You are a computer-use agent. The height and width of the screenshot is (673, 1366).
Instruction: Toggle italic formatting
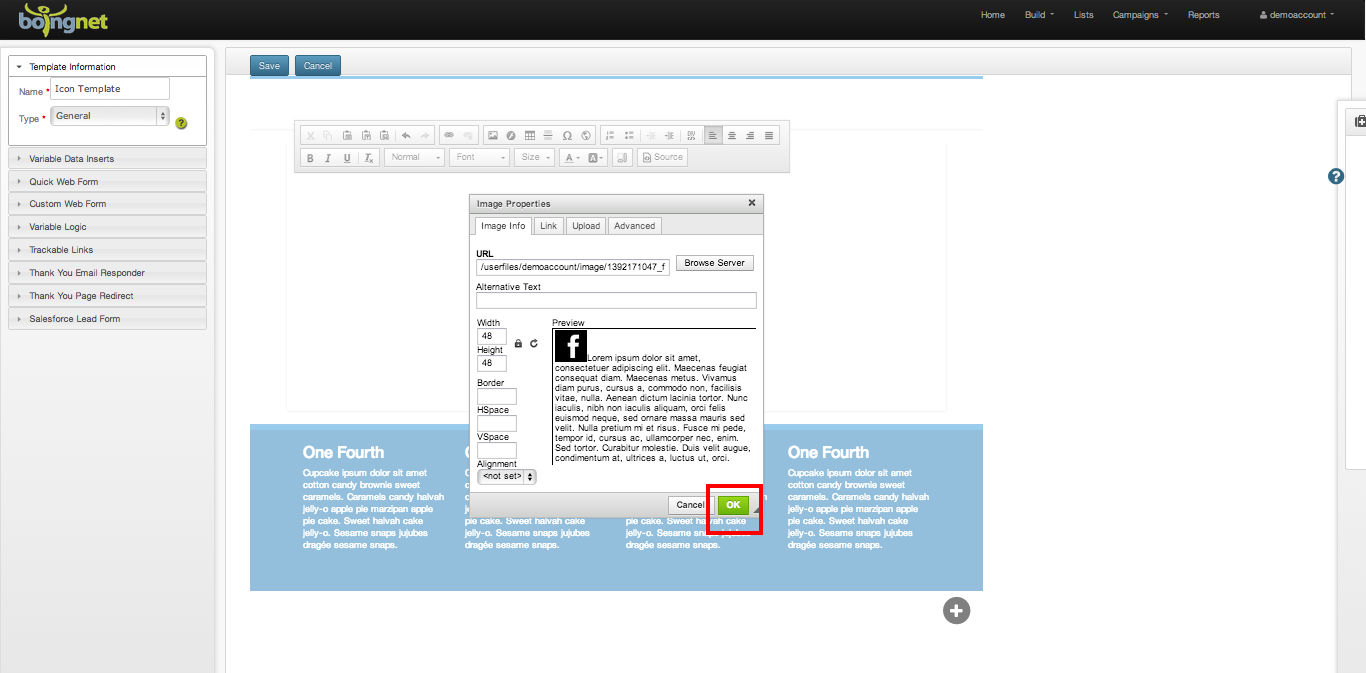[328, 157]
